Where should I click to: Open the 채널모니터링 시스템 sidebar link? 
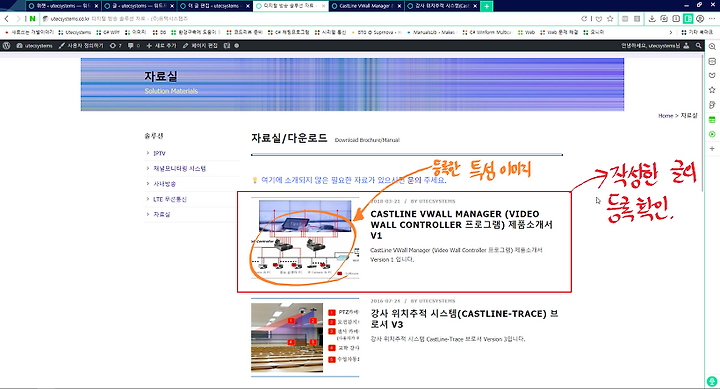tap(180, 169)
